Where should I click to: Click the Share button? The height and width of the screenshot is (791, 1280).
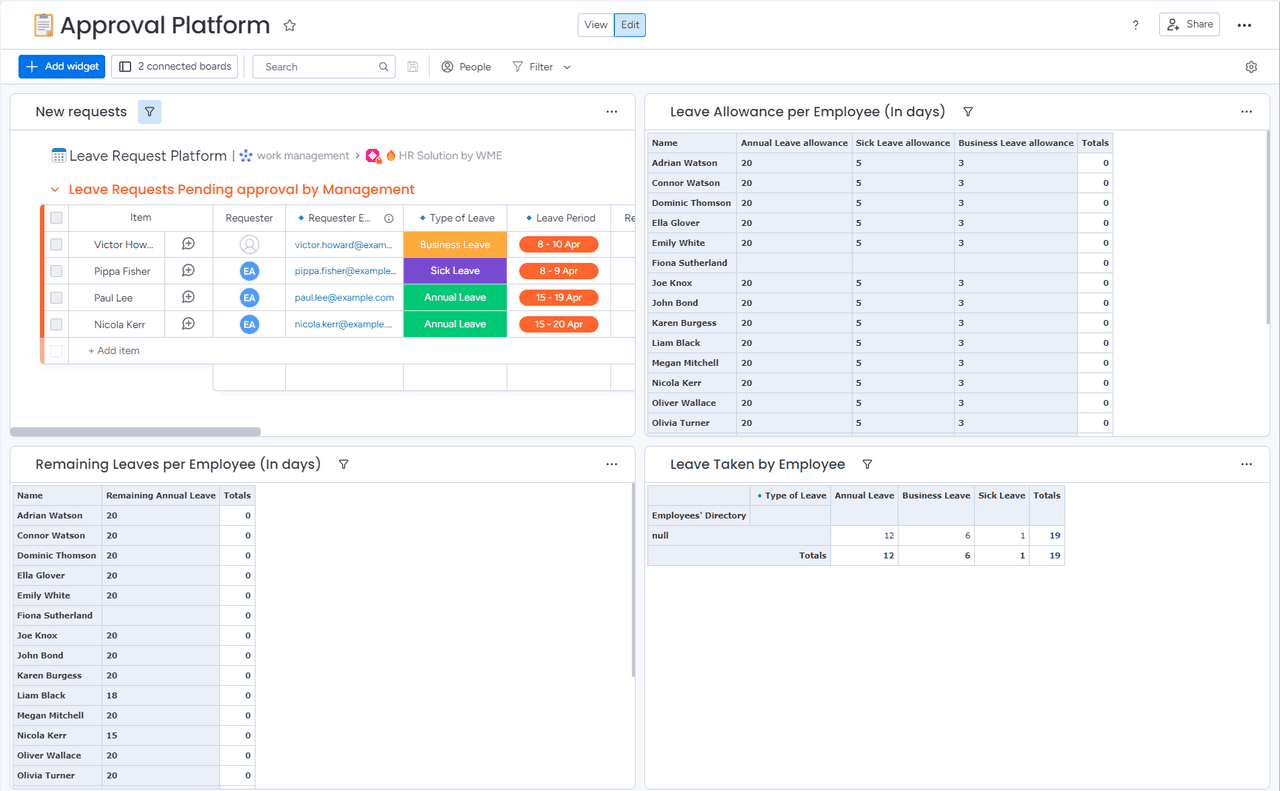(1189, 25)
